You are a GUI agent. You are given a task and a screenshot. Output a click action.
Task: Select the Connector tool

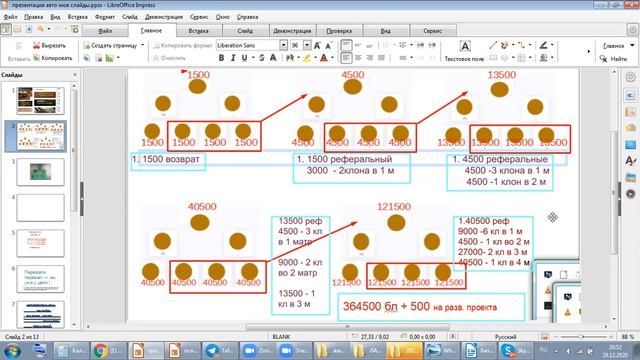522,45
